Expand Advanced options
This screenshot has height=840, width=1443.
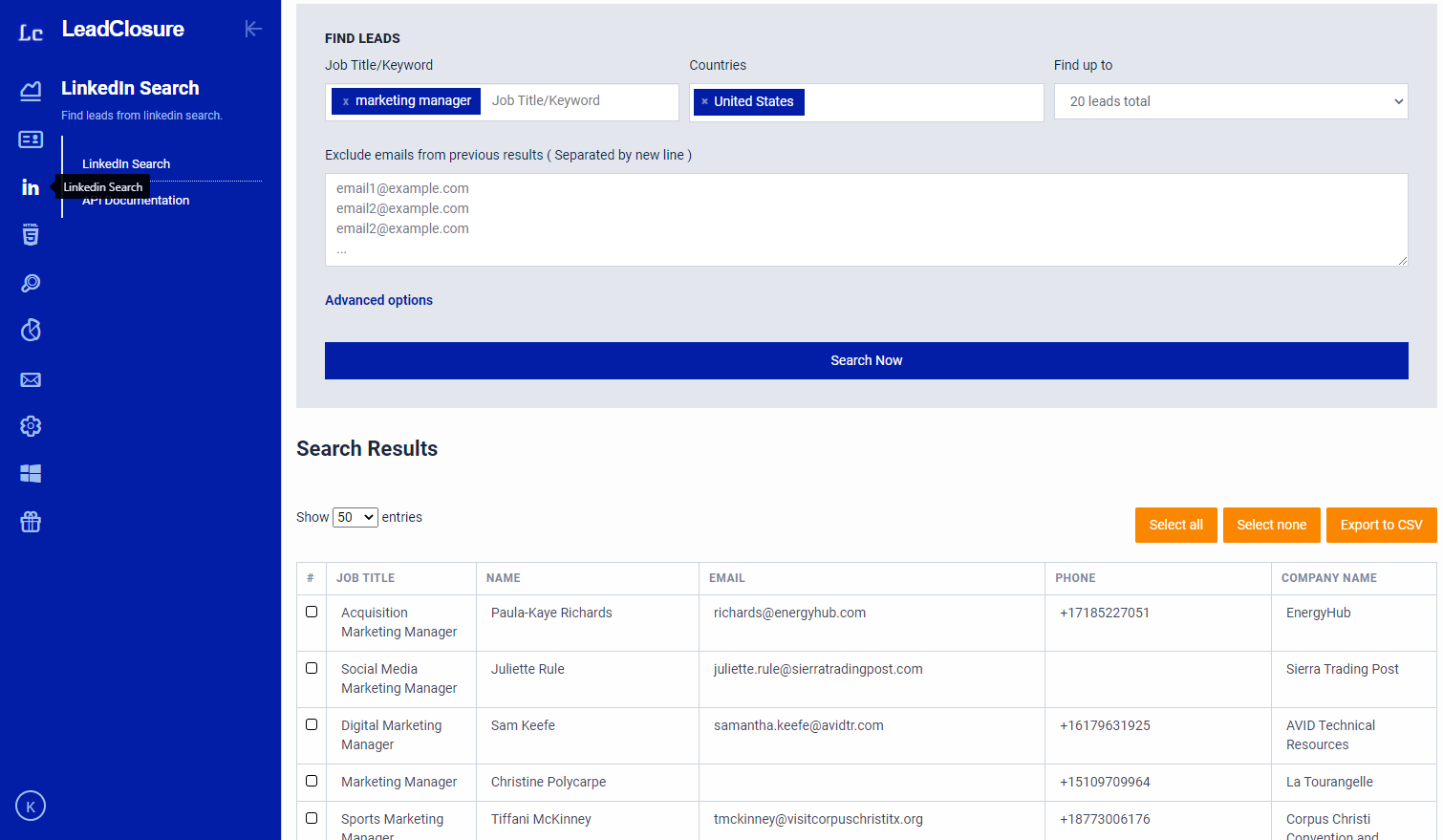coord(378,300)
